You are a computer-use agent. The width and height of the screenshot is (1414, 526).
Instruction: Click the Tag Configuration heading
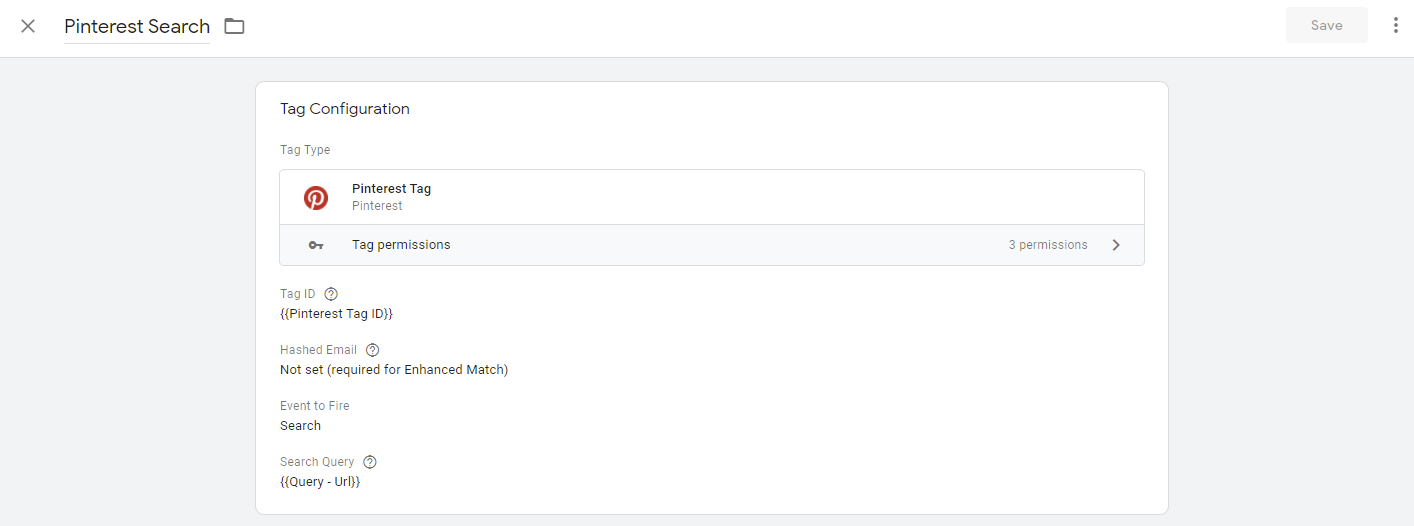345,109
